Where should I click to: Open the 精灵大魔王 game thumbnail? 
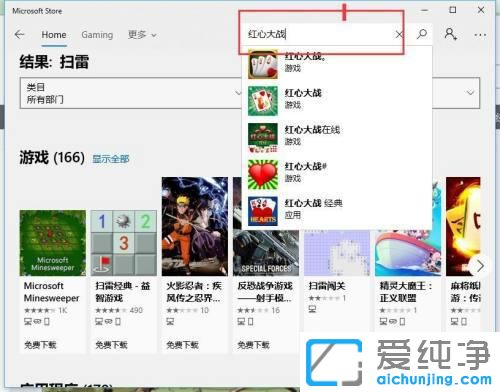click(x=408, y=253)
